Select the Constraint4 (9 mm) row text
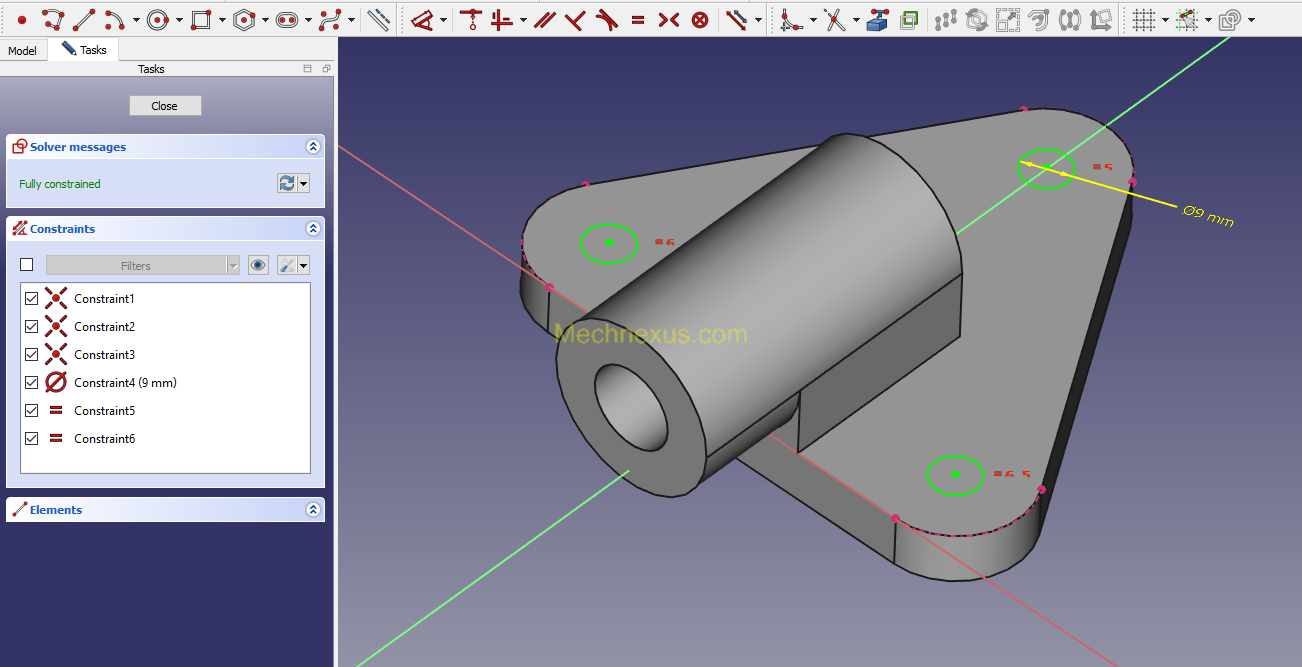This screenshot has height=667, width=1302. pyautogui.click(x=125, y=382)
